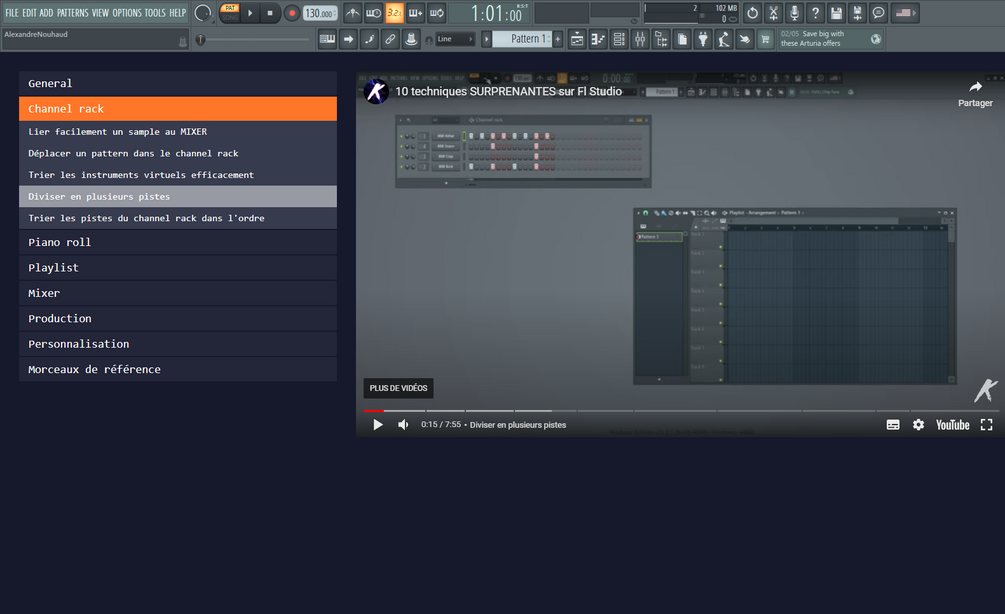This screenshot has height=614, width=1005.
Task: Expand the Mixer section
Action: pyautogui.click(x=178, y=293)
